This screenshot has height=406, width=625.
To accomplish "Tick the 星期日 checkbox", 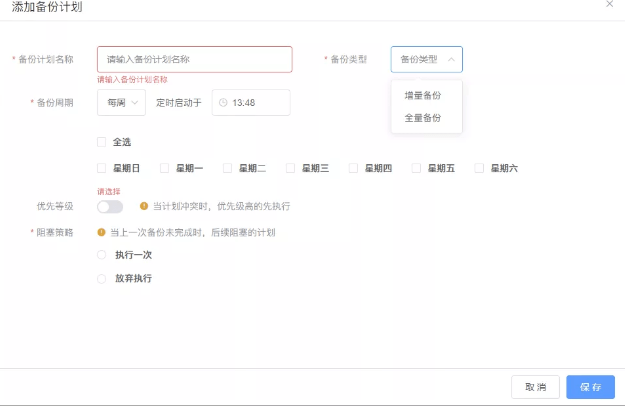I will click(x=101, y=168).
